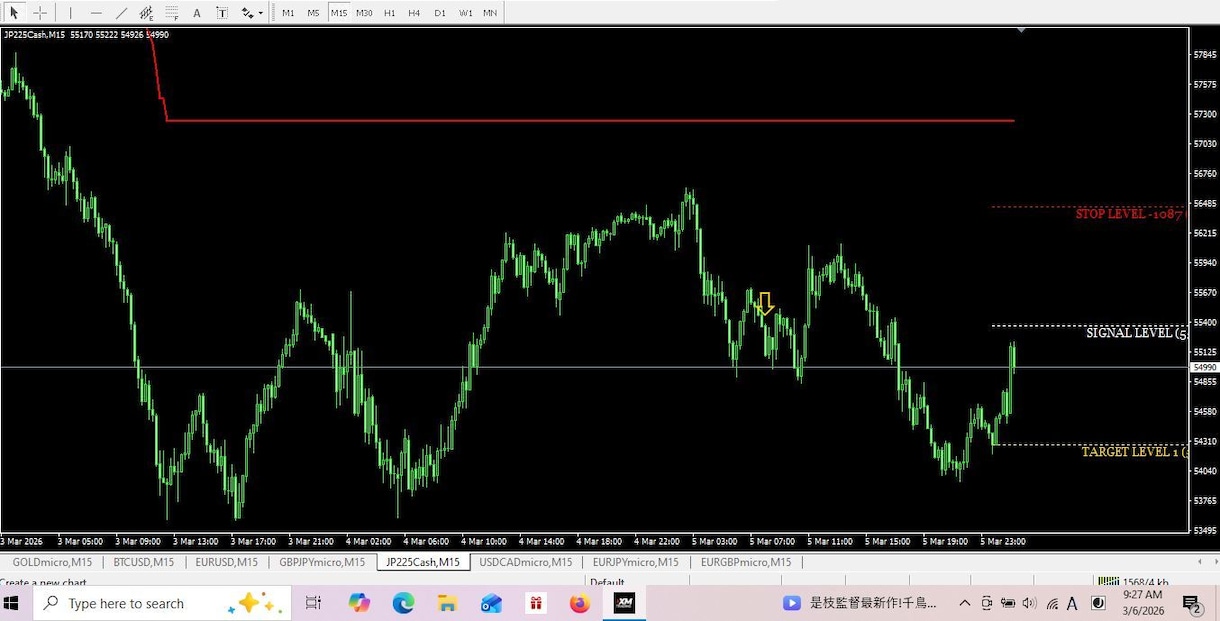Open File Explorer from the taskbar
Screen dimensions: 1220x621
[447, 603]
